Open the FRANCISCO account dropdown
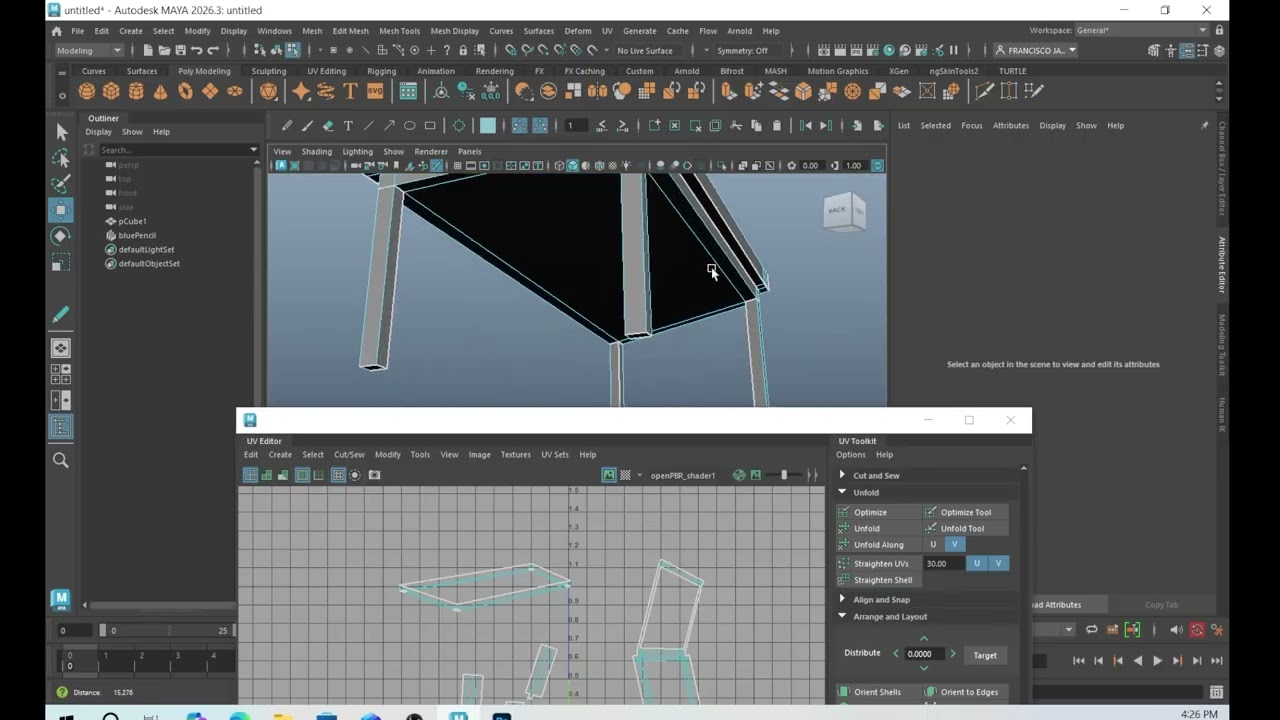 pyautogui.click(x=1037, y=50)
